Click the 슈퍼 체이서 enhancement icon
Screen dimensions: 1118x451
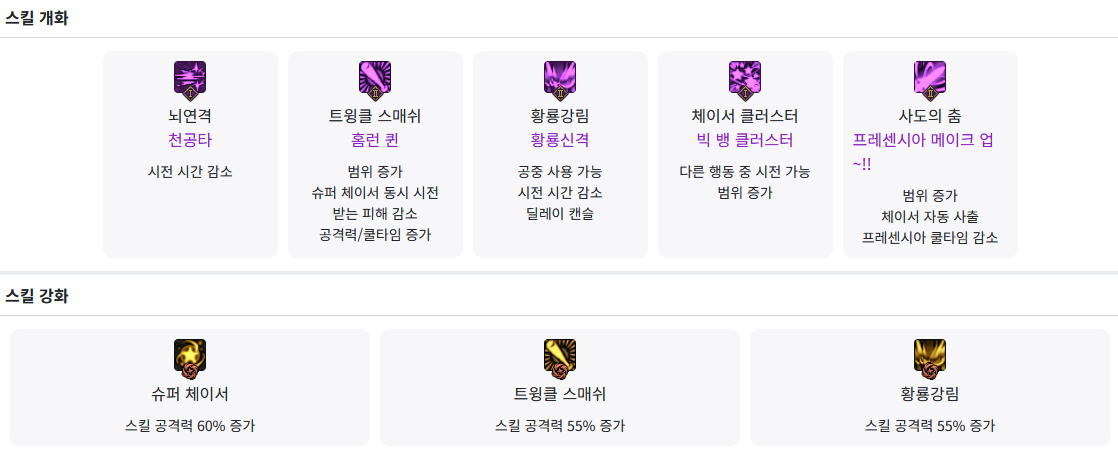(190, 356)
